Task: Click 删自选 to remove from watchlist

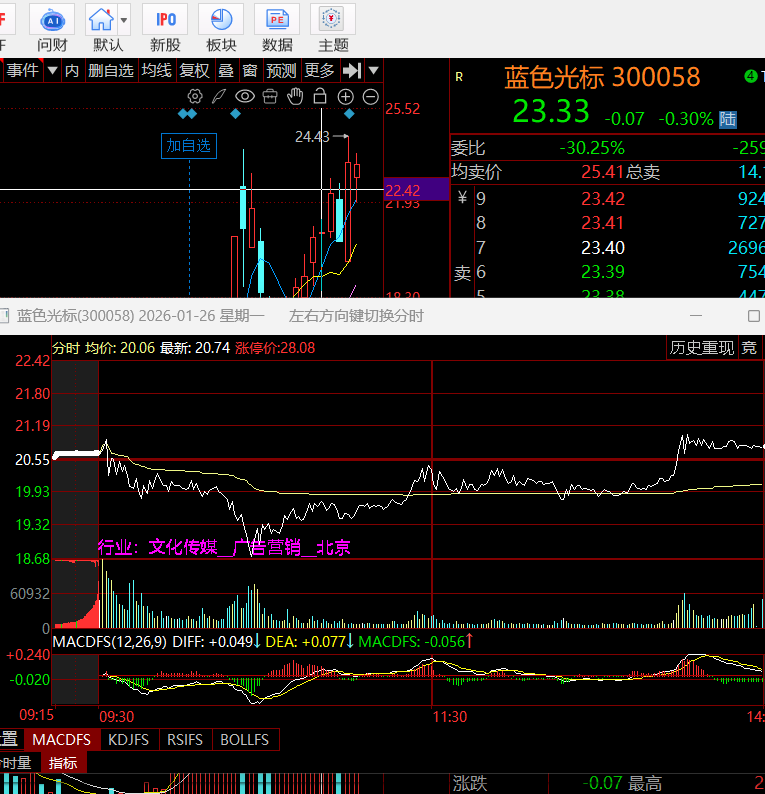Action: coord(111,70)
